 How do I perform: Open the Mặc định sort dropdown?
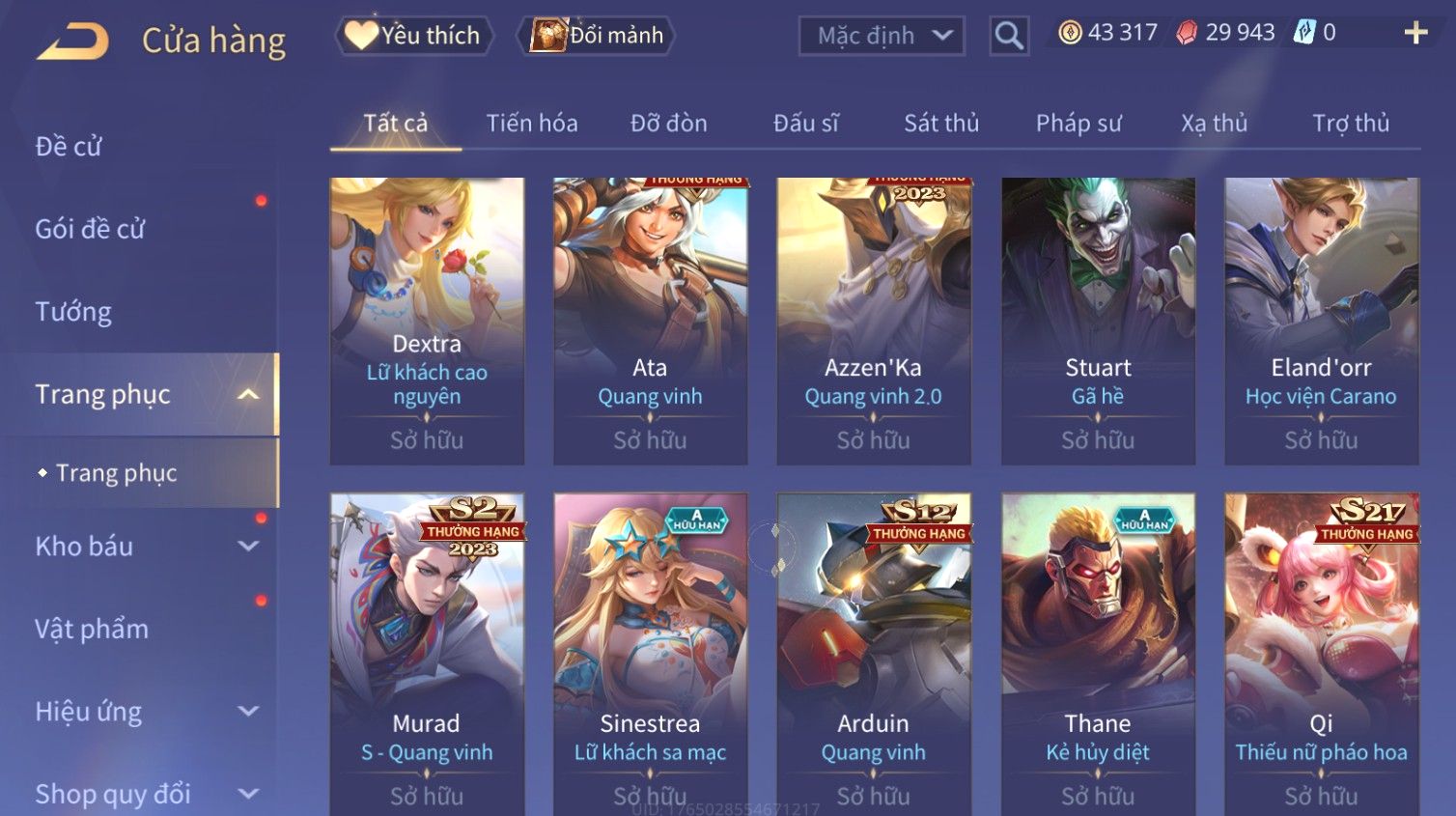(x=882, y=36)
